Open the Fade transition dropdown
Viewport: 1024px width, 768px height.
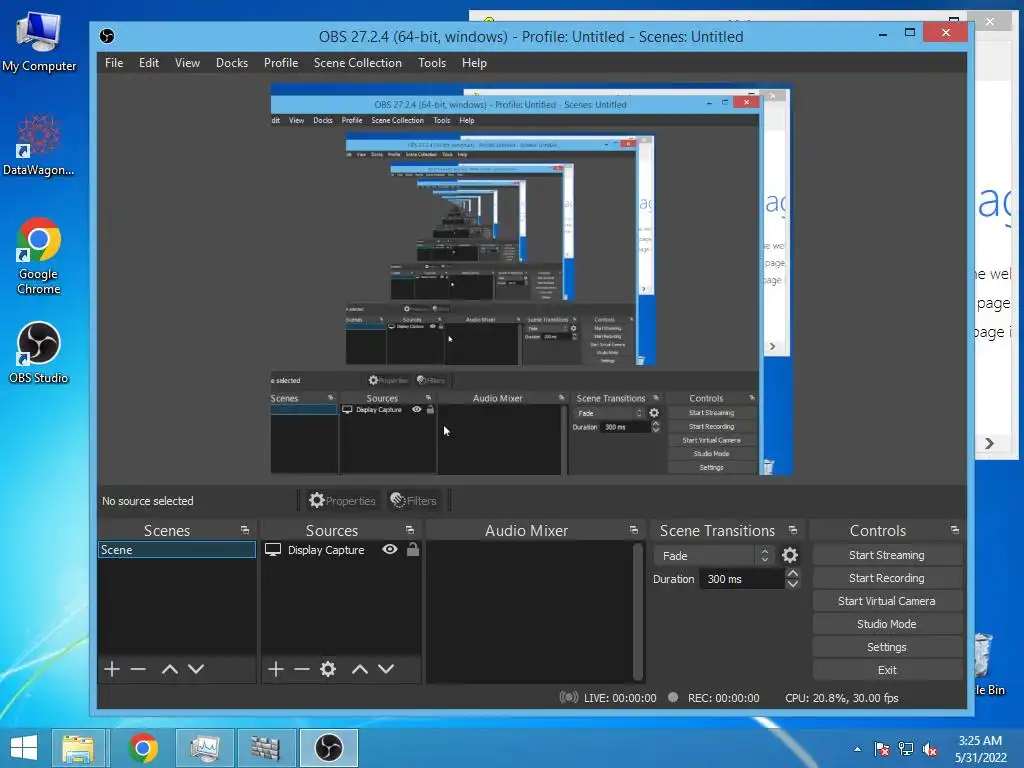click(716, 555)
